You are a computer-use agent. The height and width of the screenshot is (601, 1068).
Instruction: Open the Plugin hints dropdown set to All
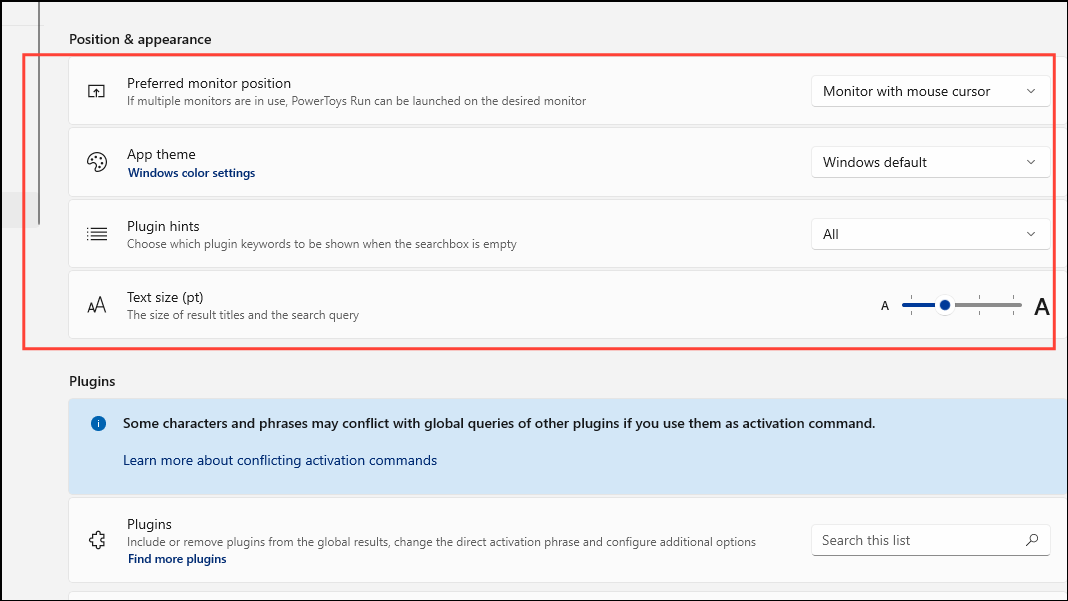(x=930, y=233)
